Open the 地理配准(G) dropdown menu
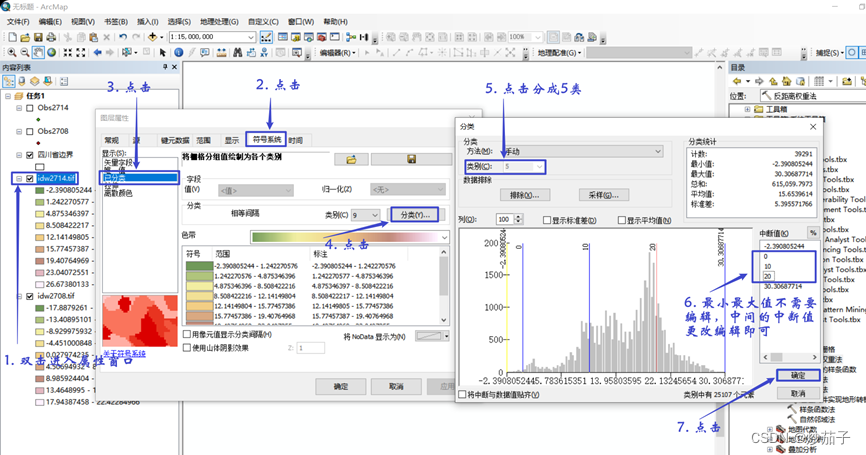 coord(559,52)
